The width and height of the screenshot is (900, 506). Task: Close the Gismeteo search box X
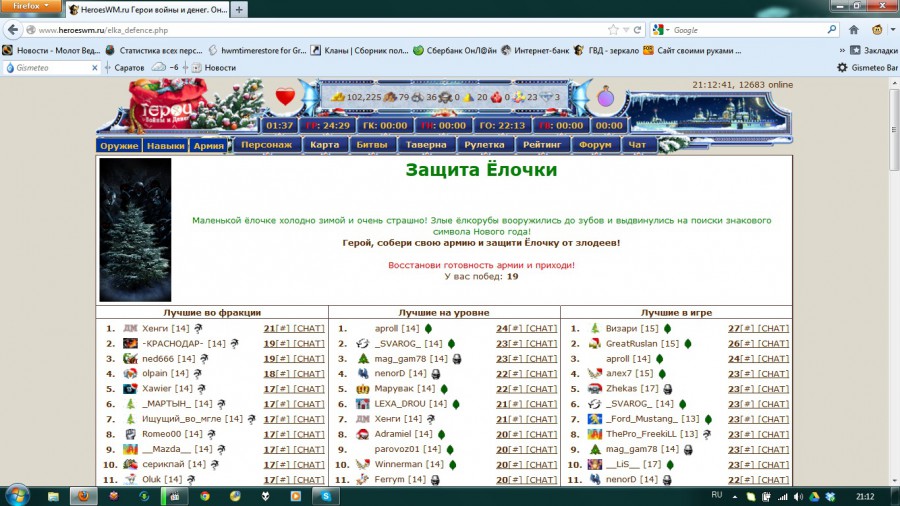pos(95,68)
